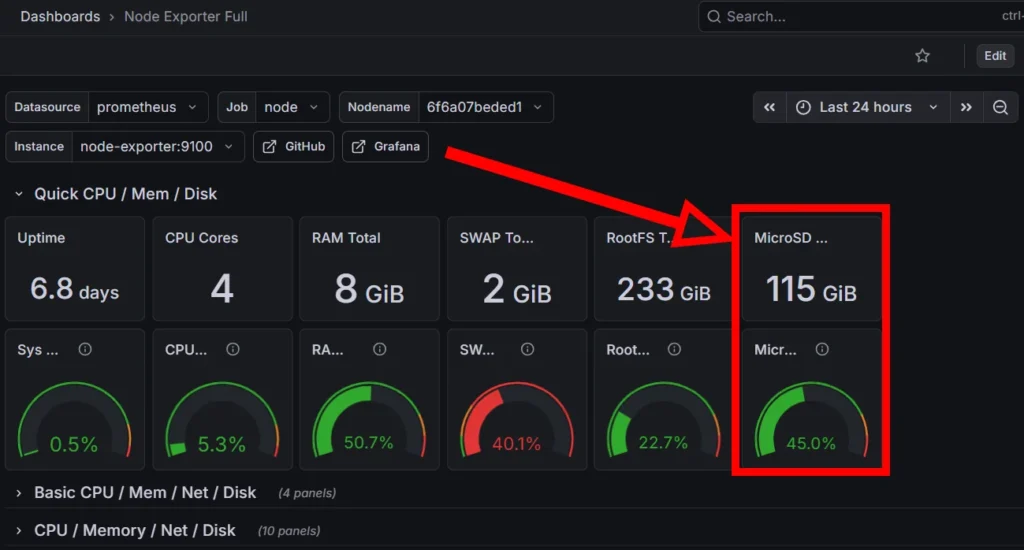Click the 45.0% MicroSD gauge
This screenshot has width=1024, height=550.
pos(811,420)
